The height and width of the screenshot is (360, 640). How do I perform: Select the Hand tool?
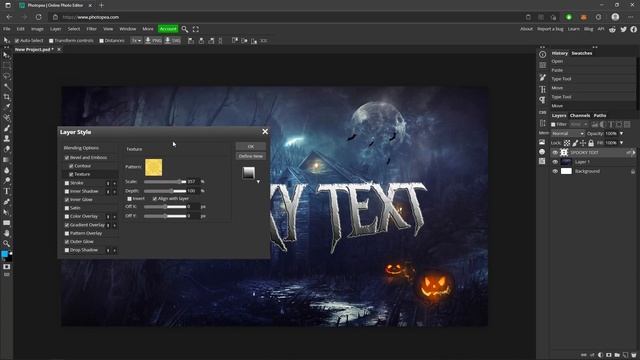7,233
